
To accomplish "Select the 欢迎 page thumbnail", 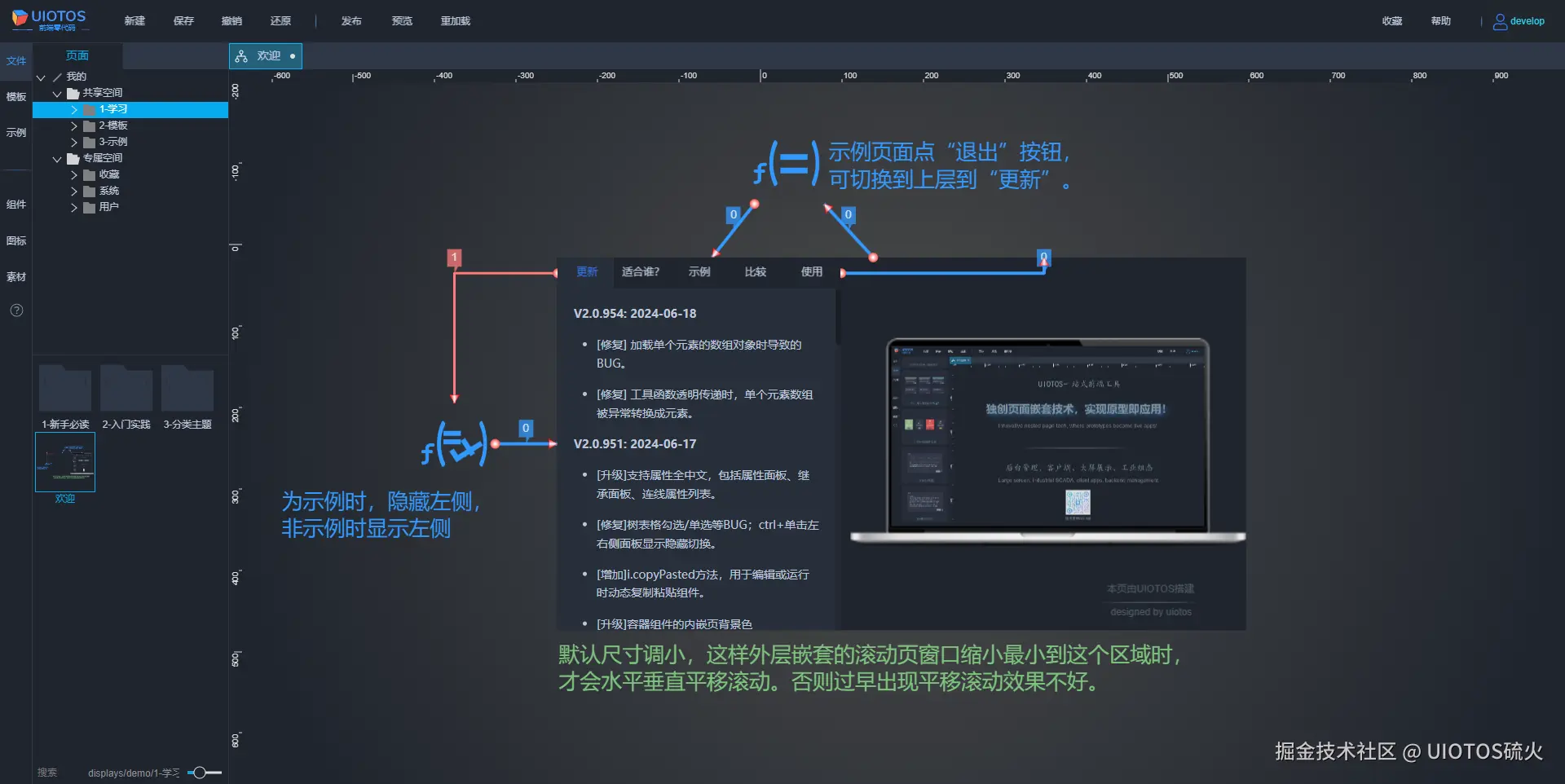I will [x=65, y=462].
